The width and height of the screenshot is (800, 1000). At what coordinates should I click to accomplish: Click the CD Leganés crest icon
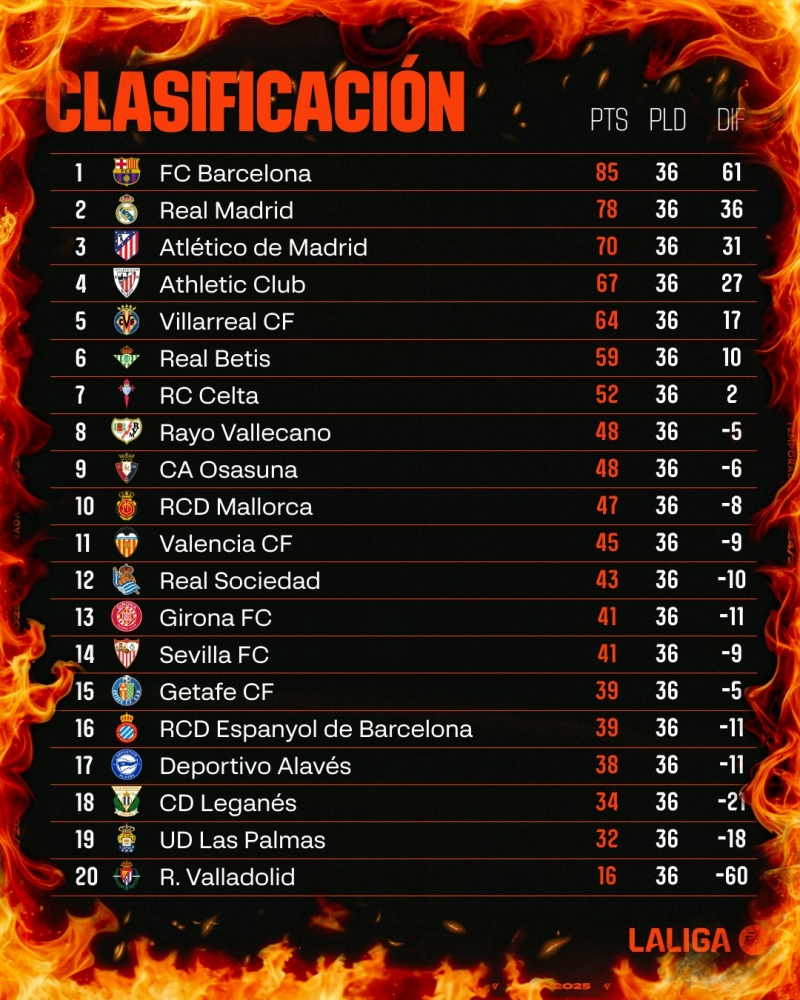(126, 802)
